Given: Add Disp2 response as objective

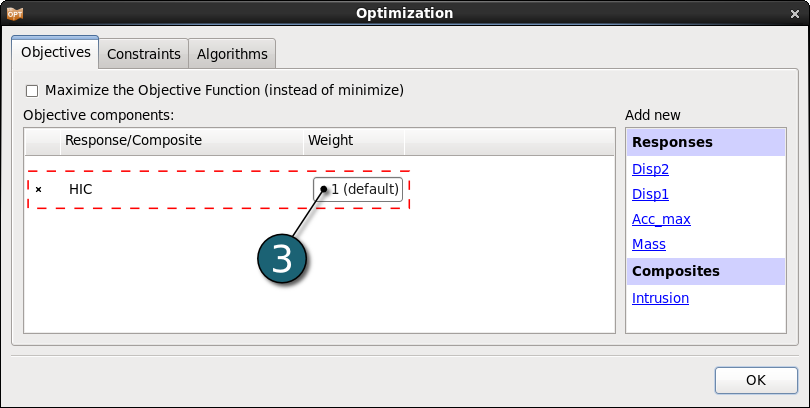Looking at the screenshot, I should point(650,169).
